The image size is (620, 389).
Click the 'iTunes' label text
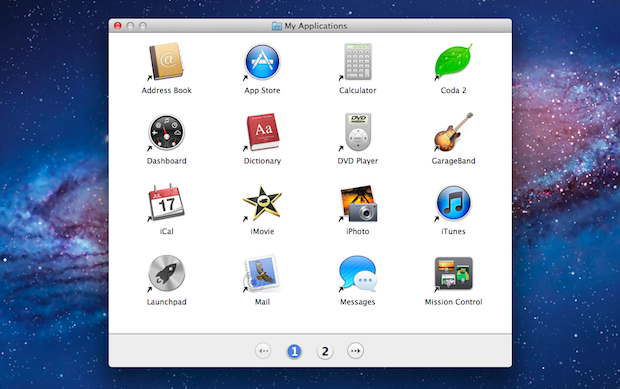pos(453,231)
